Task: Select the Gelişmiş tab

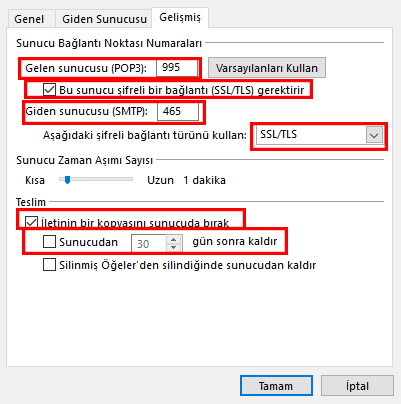Action: click(x=180, y=17)
